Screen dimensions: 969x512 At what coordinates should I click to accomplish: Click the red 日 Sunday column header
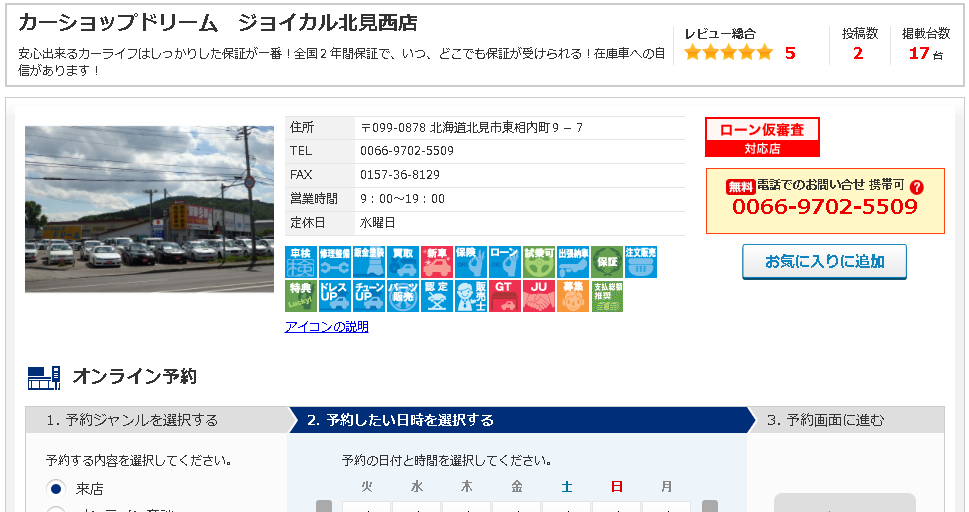pyautogui.click(x=617, y=487)
